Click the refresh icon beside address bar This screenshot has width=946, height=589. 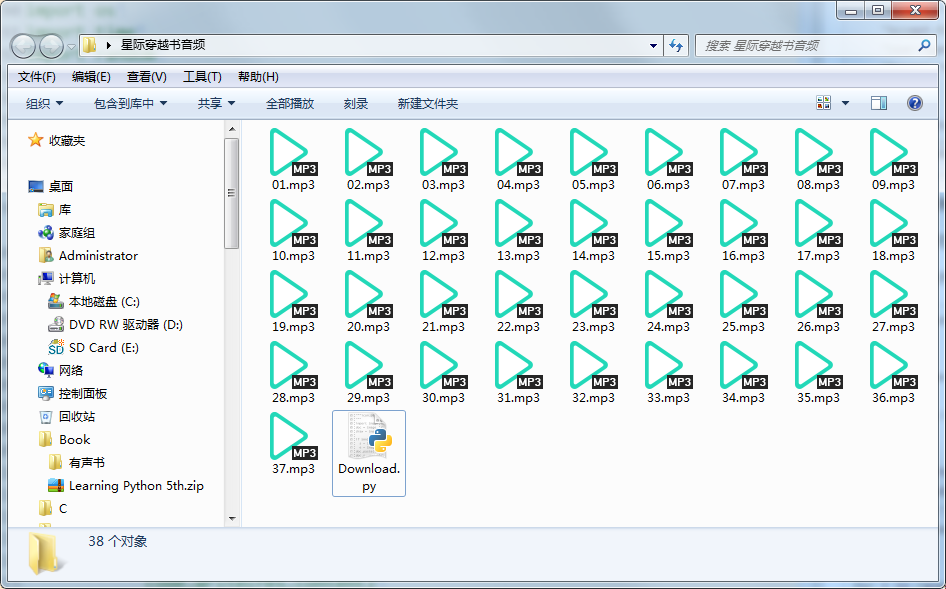(x=676, y=45)
